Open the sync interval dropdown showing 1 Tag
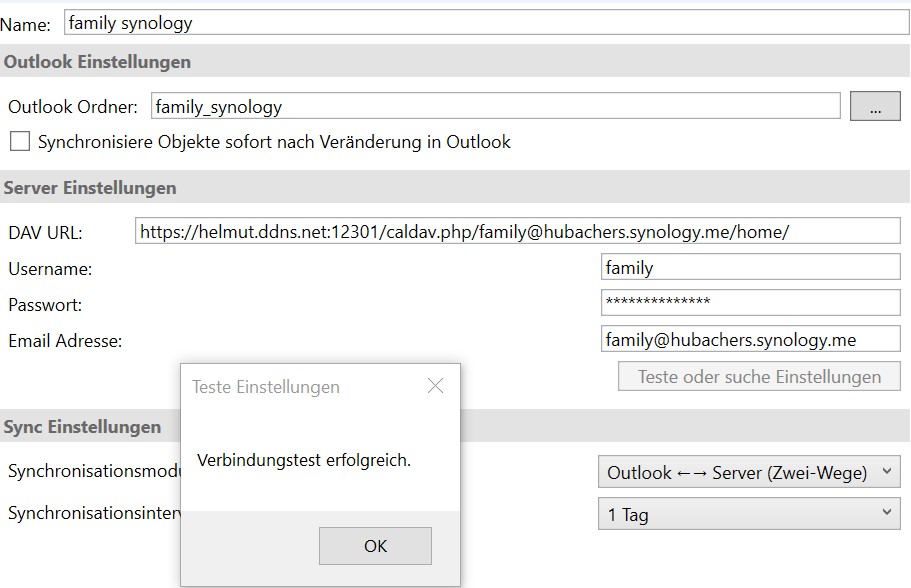911x588 pixels. pos(749,514)
